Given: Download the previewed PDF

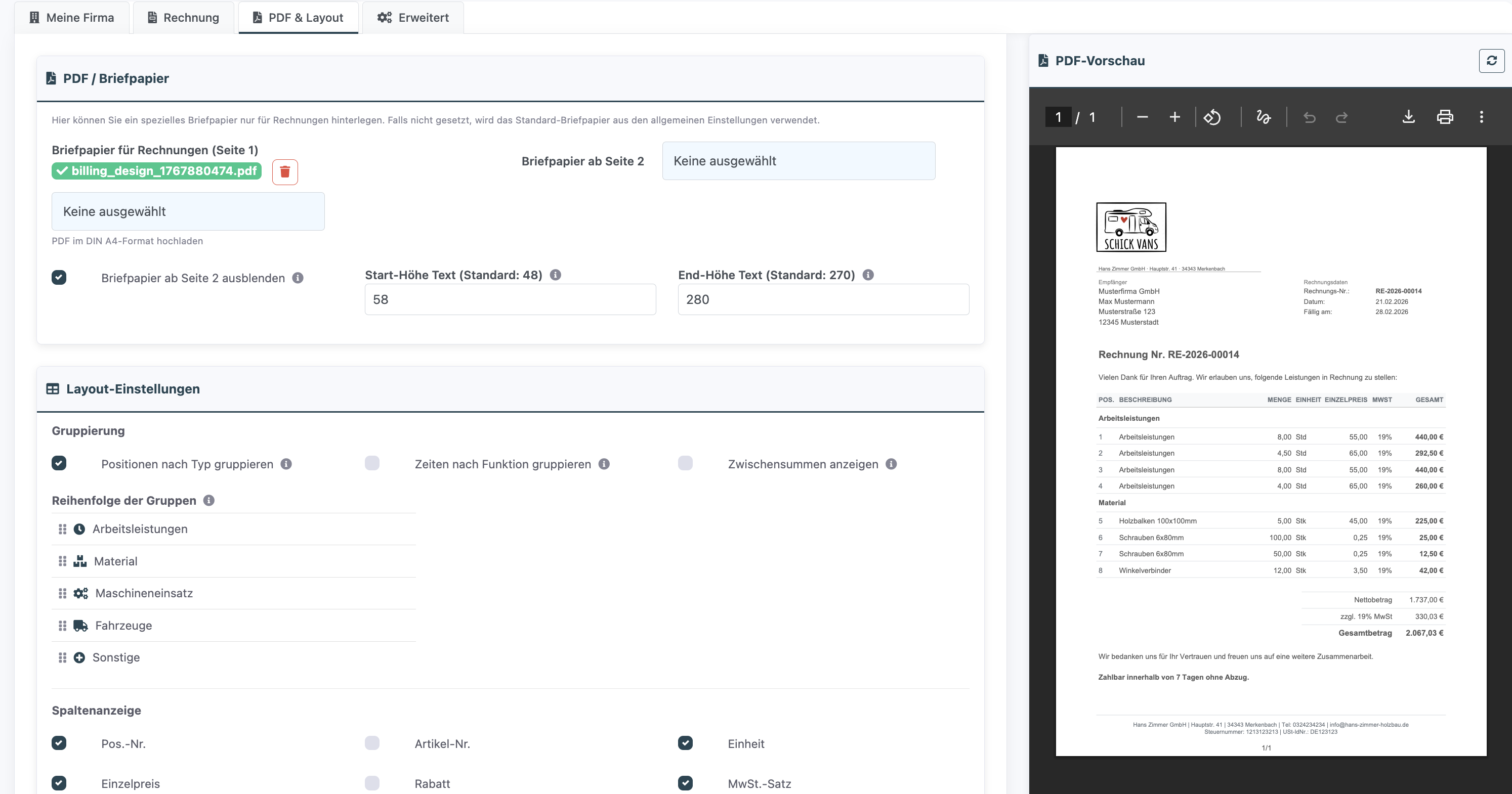Looking at the screenshot, I should click(1408, 117).
